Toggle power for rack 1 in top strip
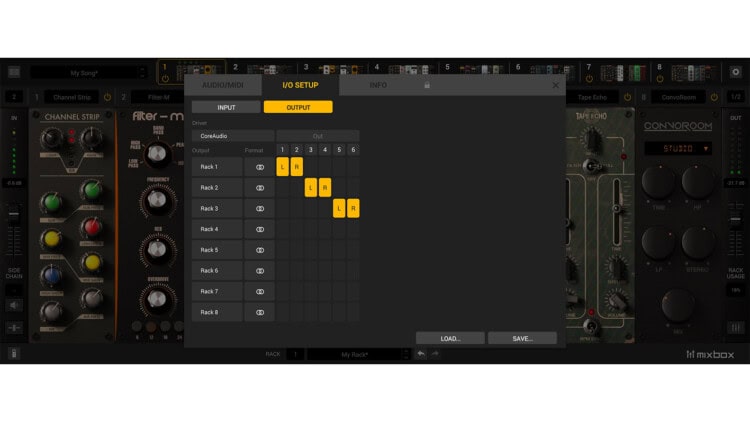Screen dimensions: 750x422 (x=165, y=79)
